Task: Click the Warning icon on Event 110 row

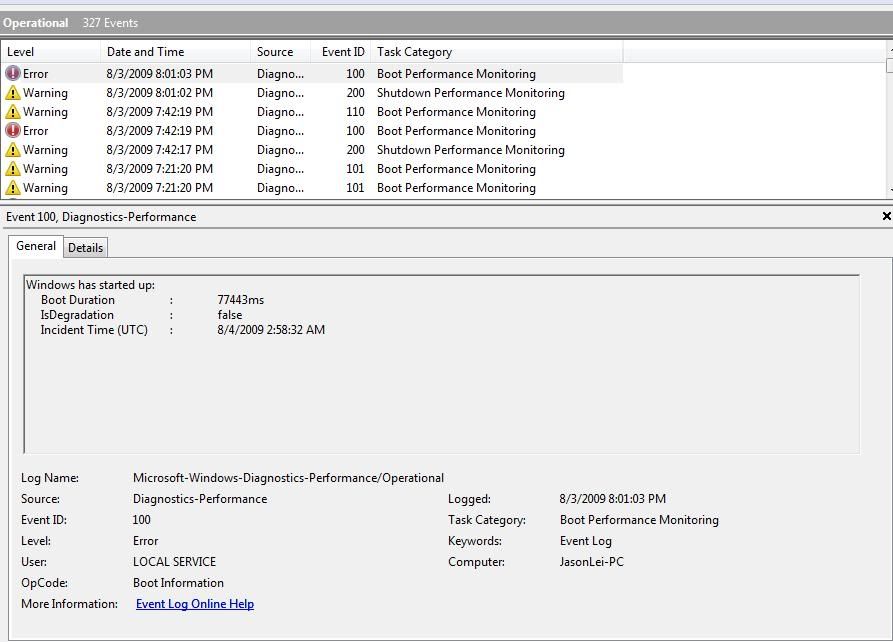Action: (x=13, y=112)
